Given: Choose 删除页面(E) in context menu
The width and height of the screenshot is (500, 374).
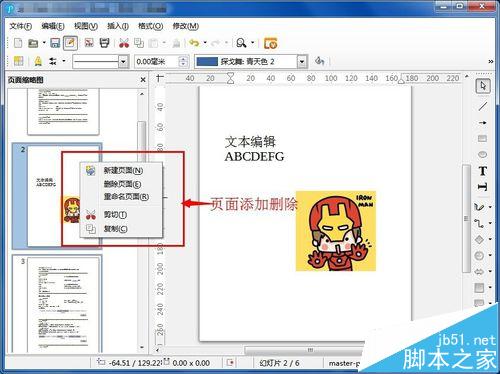Looking at the screenshot, I should click(x=122, y=184).
